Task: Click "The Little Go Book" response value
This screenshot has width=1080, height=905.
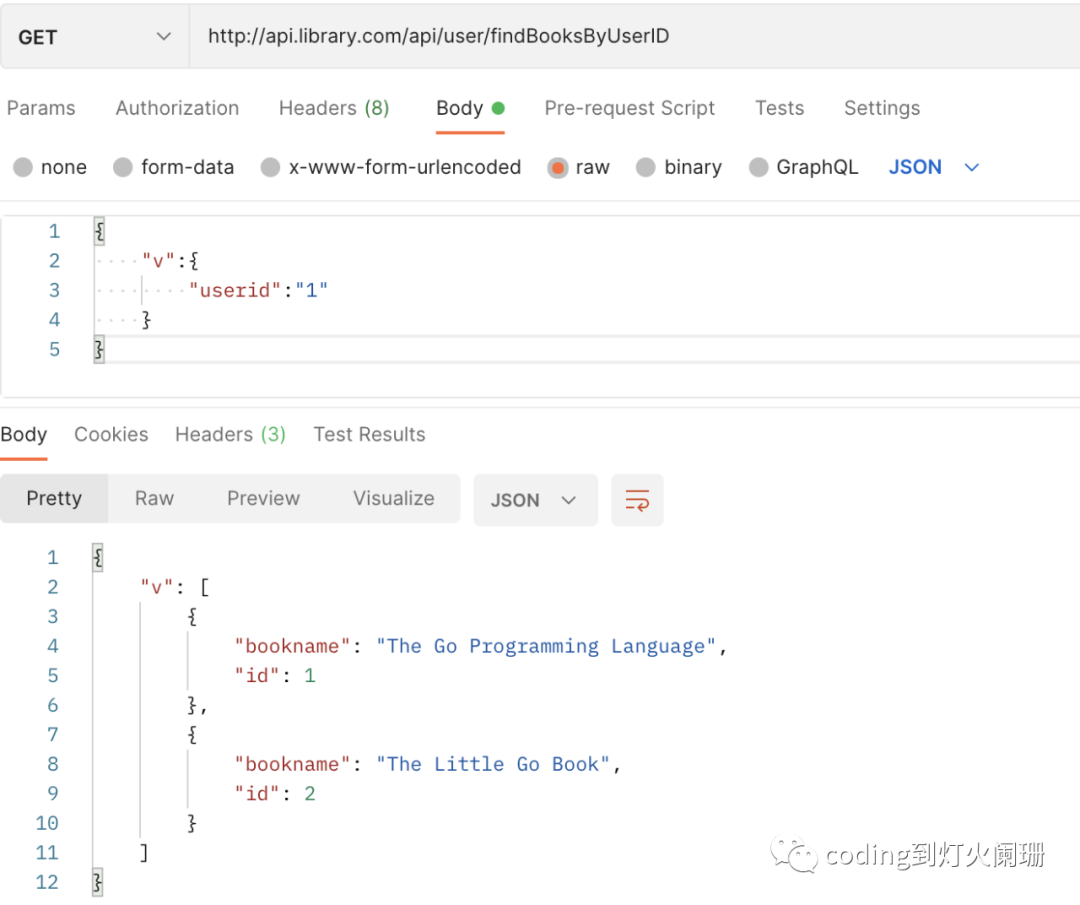Action: 492,764
